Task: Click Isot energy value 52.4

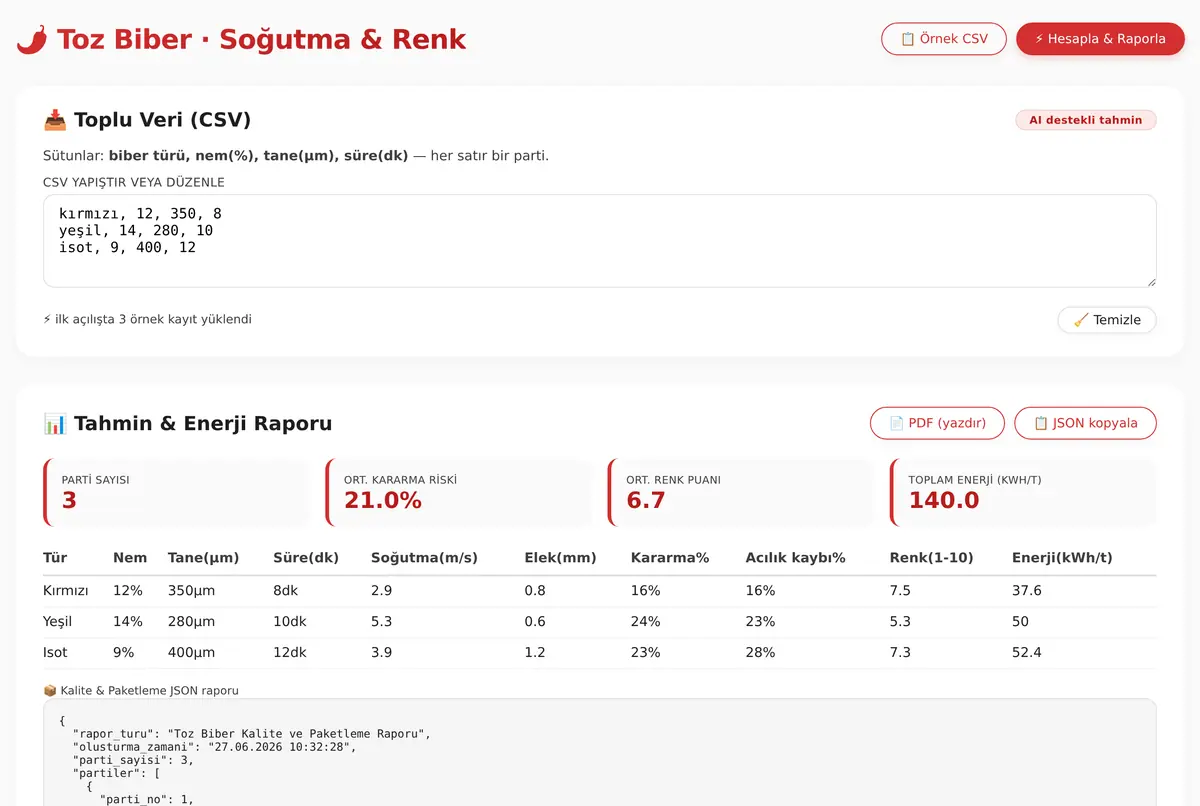Action: [x=1027, y=653]
